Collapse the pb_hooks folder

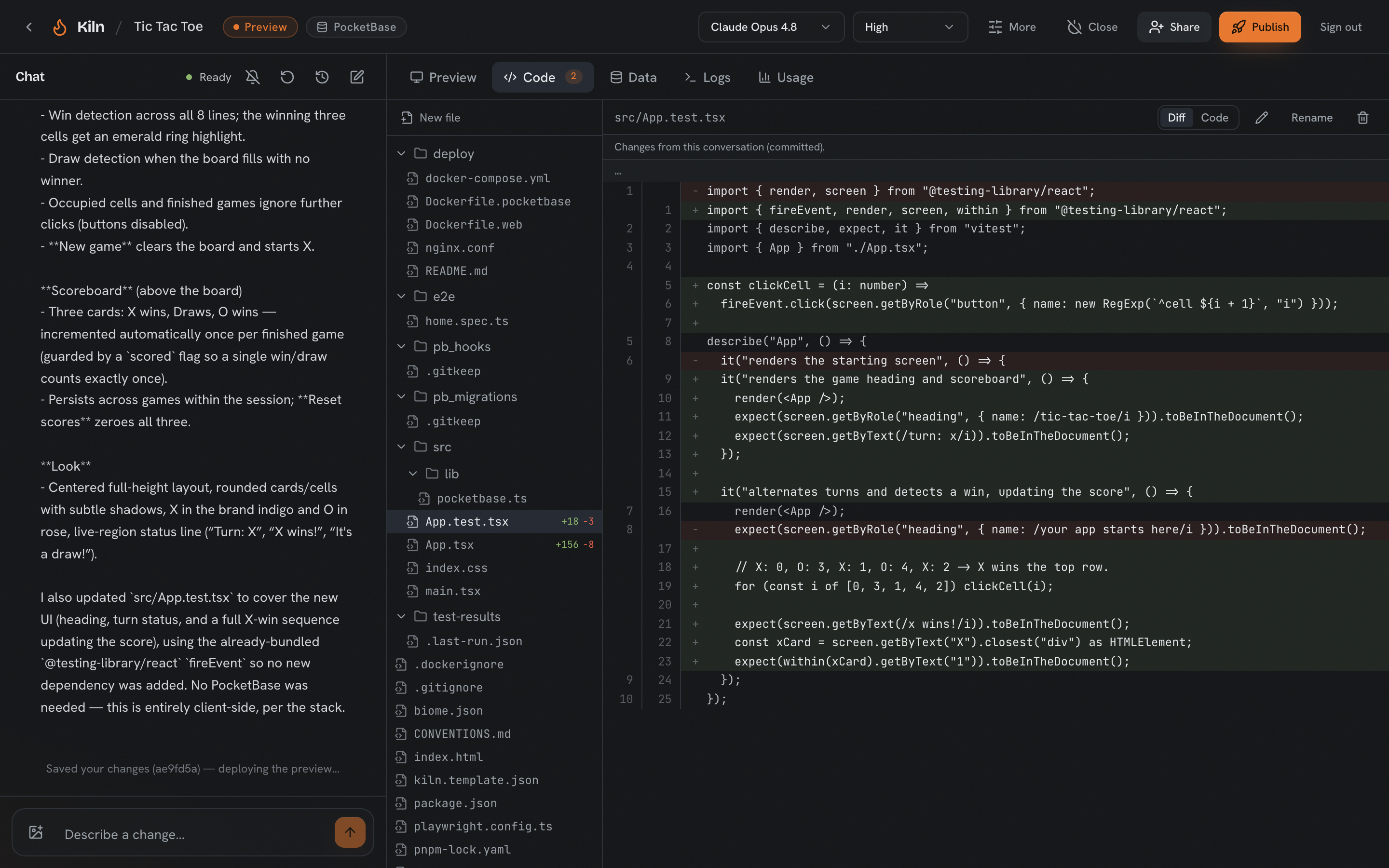pyautogui.click(x=401, y=346)
